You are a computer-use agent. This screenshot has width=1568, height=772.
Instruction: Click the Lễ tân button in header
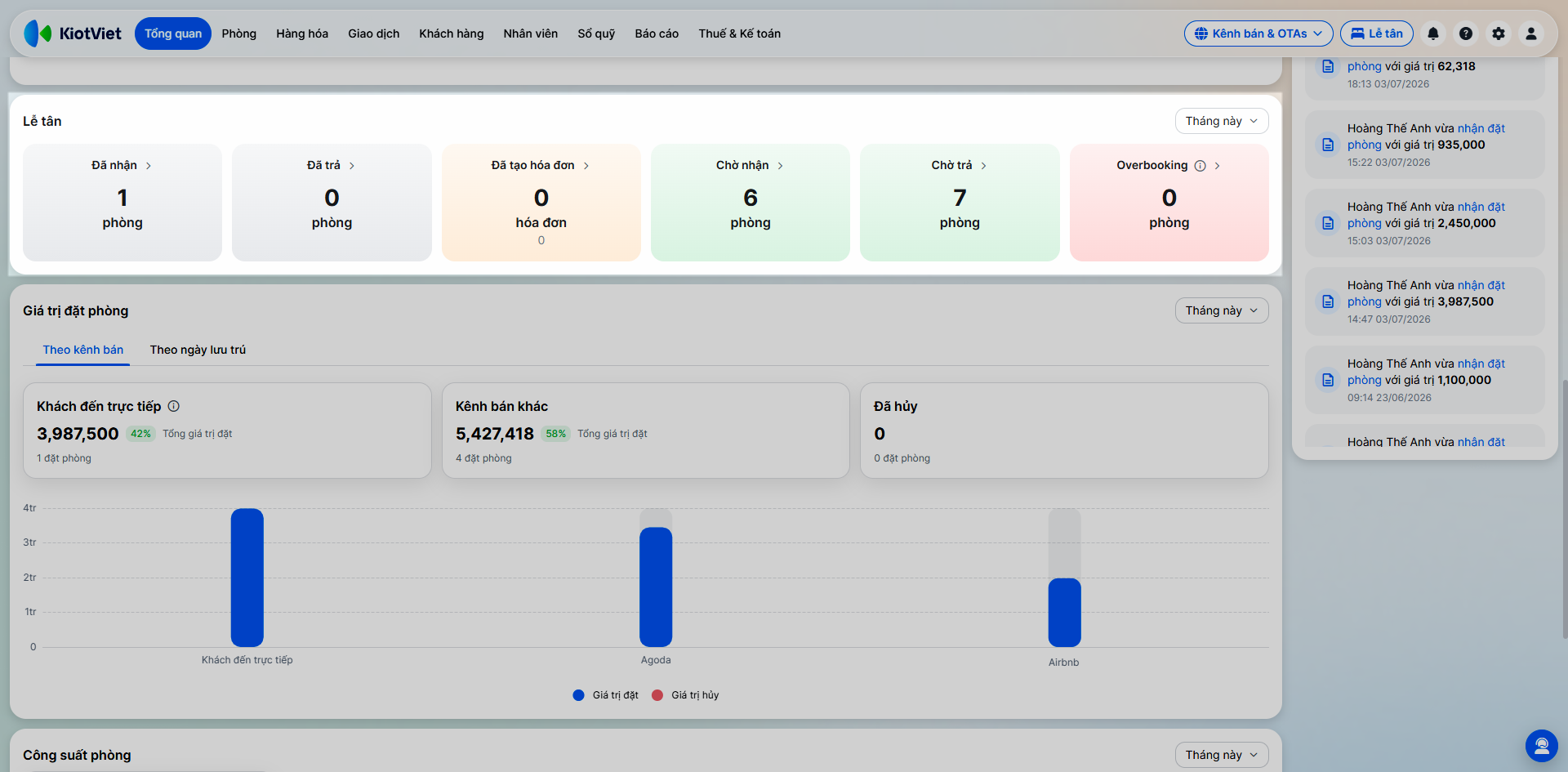pyautogui.click(x=1377, y=33)
